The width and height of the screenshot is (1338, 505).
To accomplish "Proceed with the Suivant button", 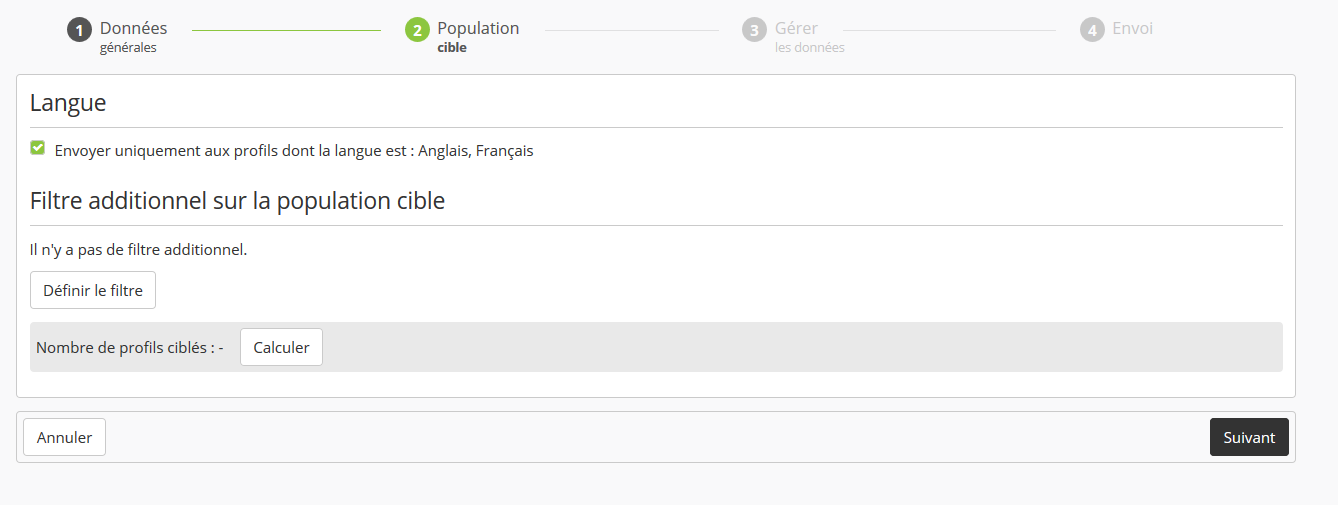I will [1249, 437].
